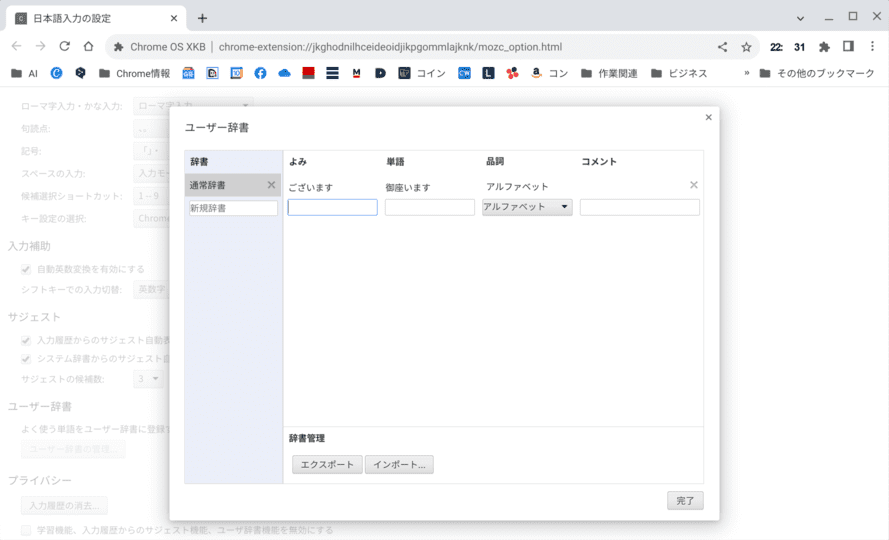
Task: Open the red pinwheel bookmark icon
Action: (x=513, y=73)
